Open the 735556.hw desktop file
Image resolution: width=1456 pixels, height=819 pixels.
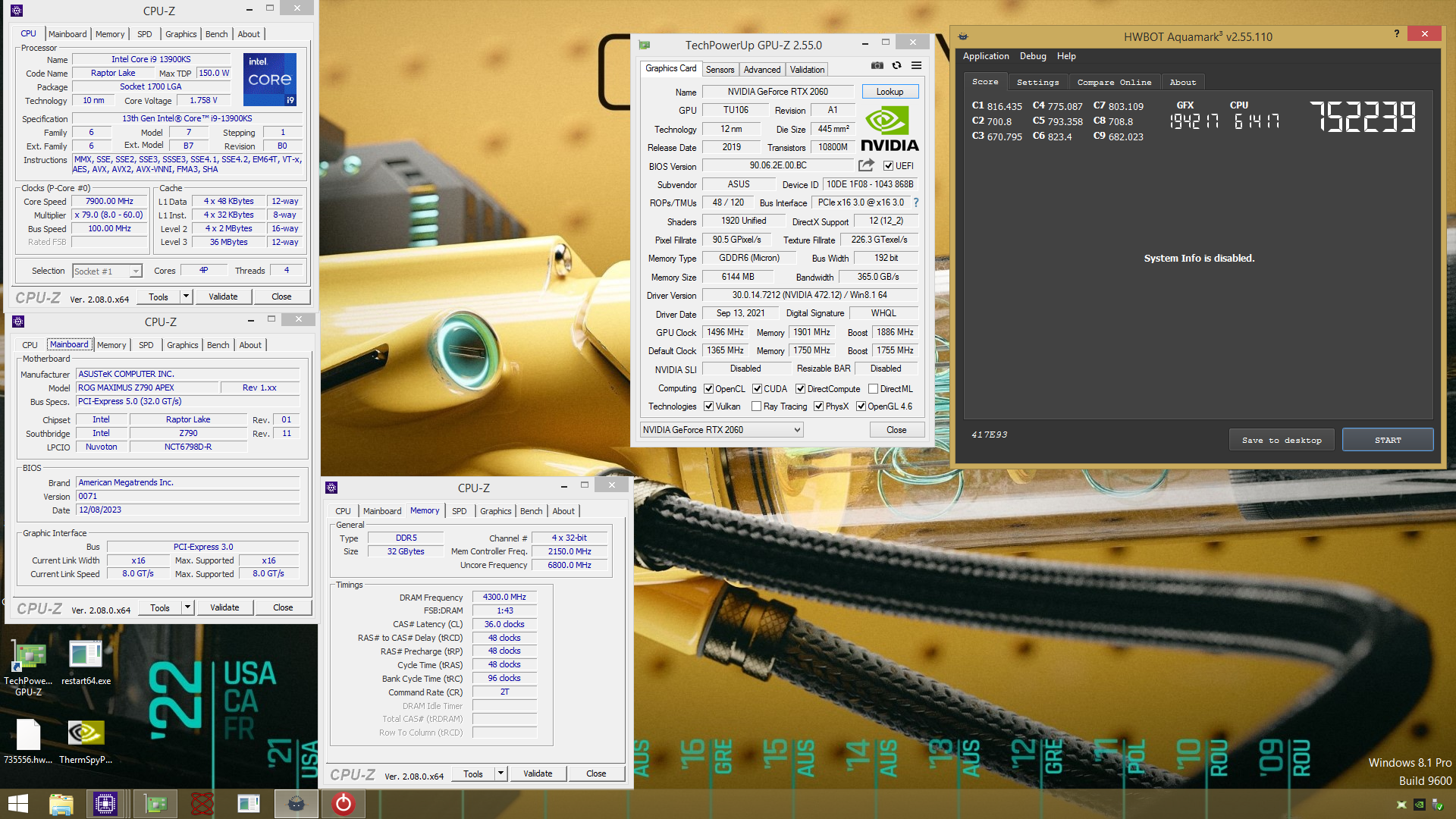pos(28,742)
